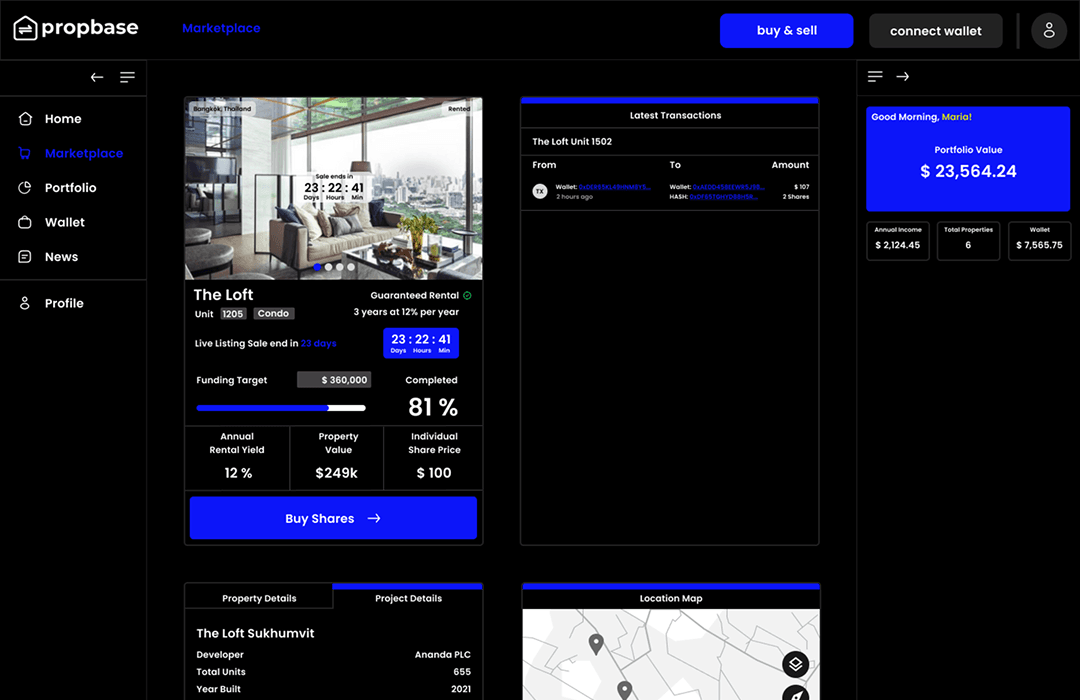Click the Buy Shares button
The height and width of the screenshot is (700, 1080).
click(x=333, y=518)
